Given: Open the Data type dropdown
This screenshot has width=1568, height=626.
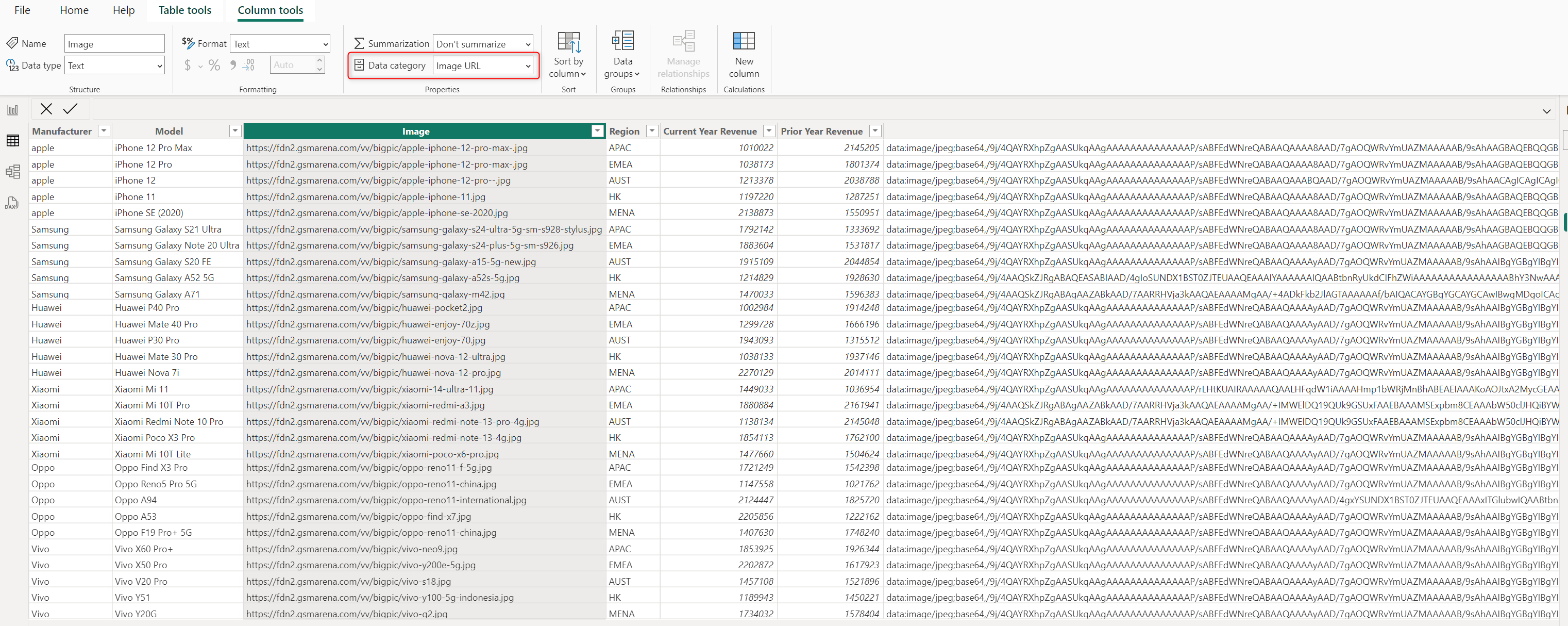Looking at the screenshot, I should (x=114, y=66).
